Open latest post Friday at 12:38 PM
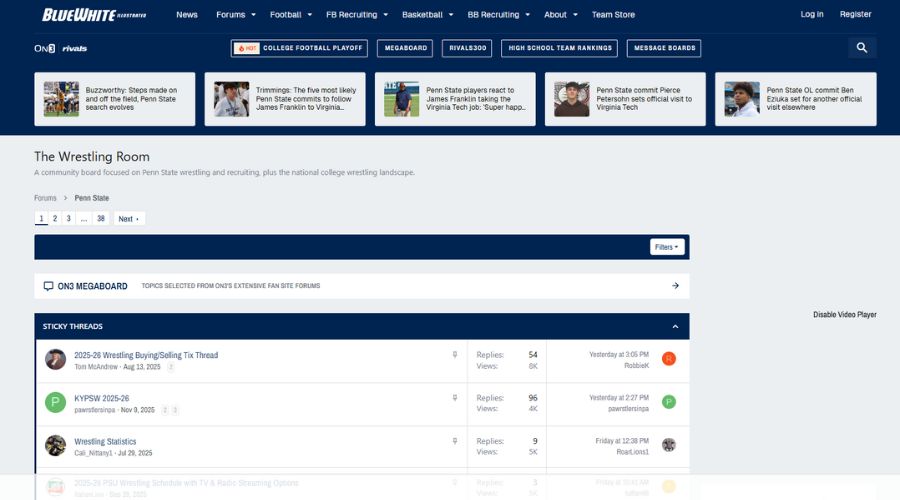900x500 pixels. pyautogui.click(x=622, y=441)
